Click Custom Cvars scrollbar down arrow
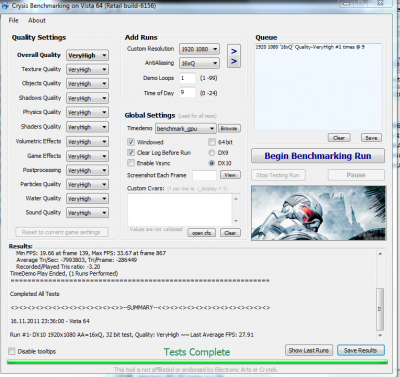This screenshot has height=377, width=400. point(236,221)
